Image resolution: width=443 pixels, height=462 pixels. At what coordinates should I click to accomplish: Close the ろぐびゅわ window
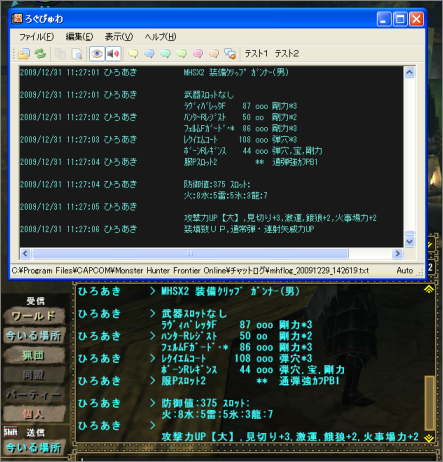point(416,19)
